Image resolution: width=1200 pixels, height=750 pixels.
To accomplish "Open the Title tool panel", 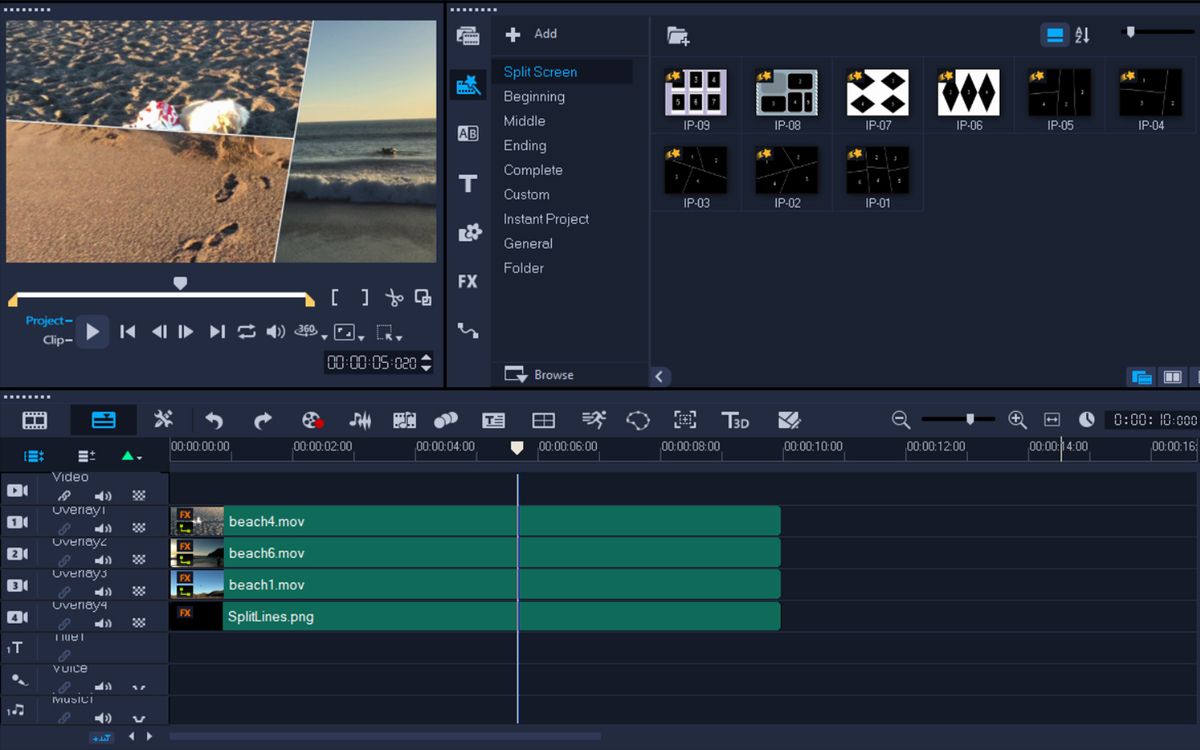I will tap(467, 183).
